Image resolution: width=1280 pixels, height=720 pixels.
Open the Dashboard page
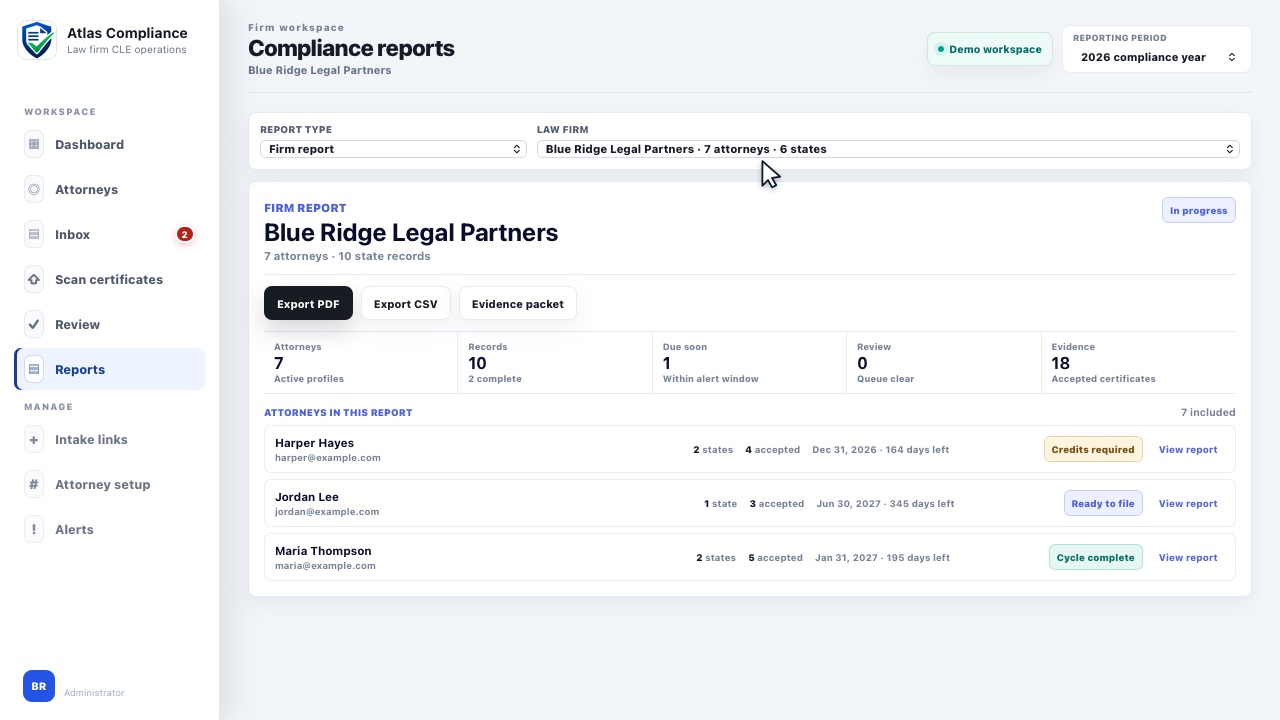(110, 144)
